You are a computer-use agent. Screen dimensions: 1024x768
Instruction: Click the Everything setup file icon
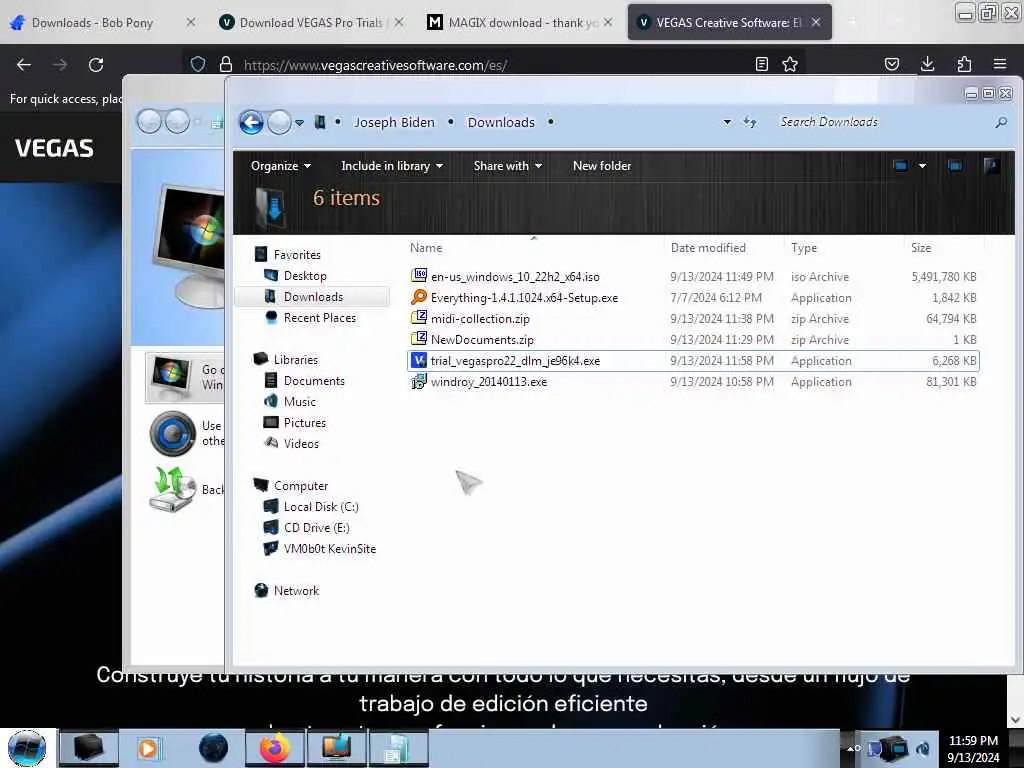tap(419, 297)
